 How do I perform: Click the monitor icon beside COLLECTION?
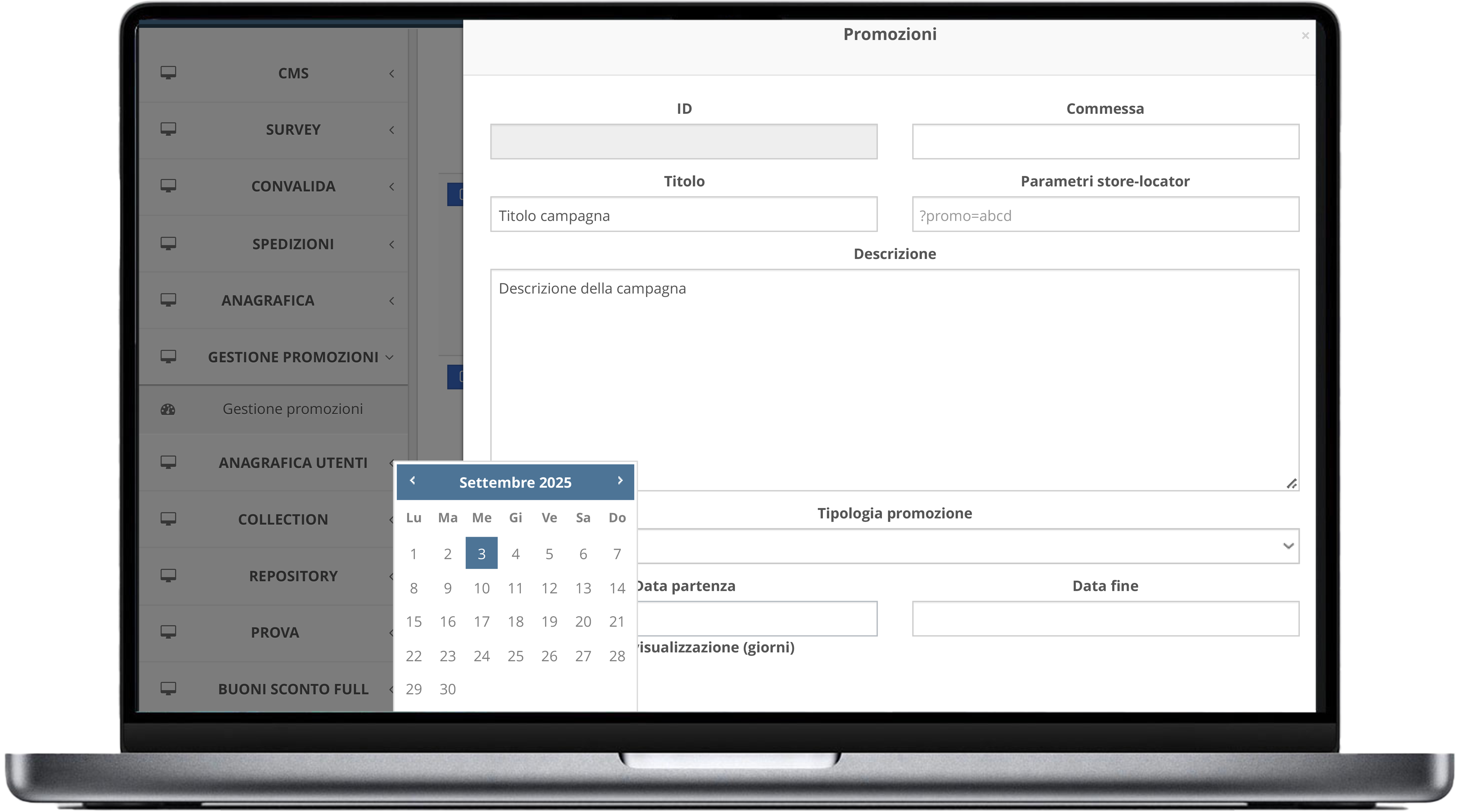[x=168, y=519]
